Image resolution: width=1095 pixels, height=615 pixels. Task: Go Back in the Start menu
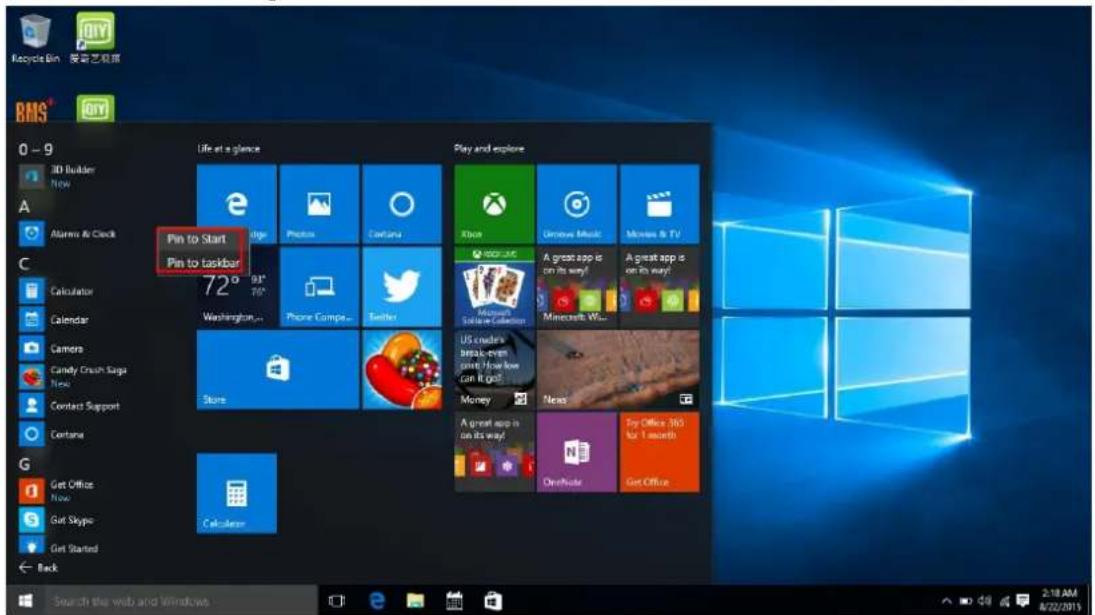pyautogui.click(x=38, y=568)
